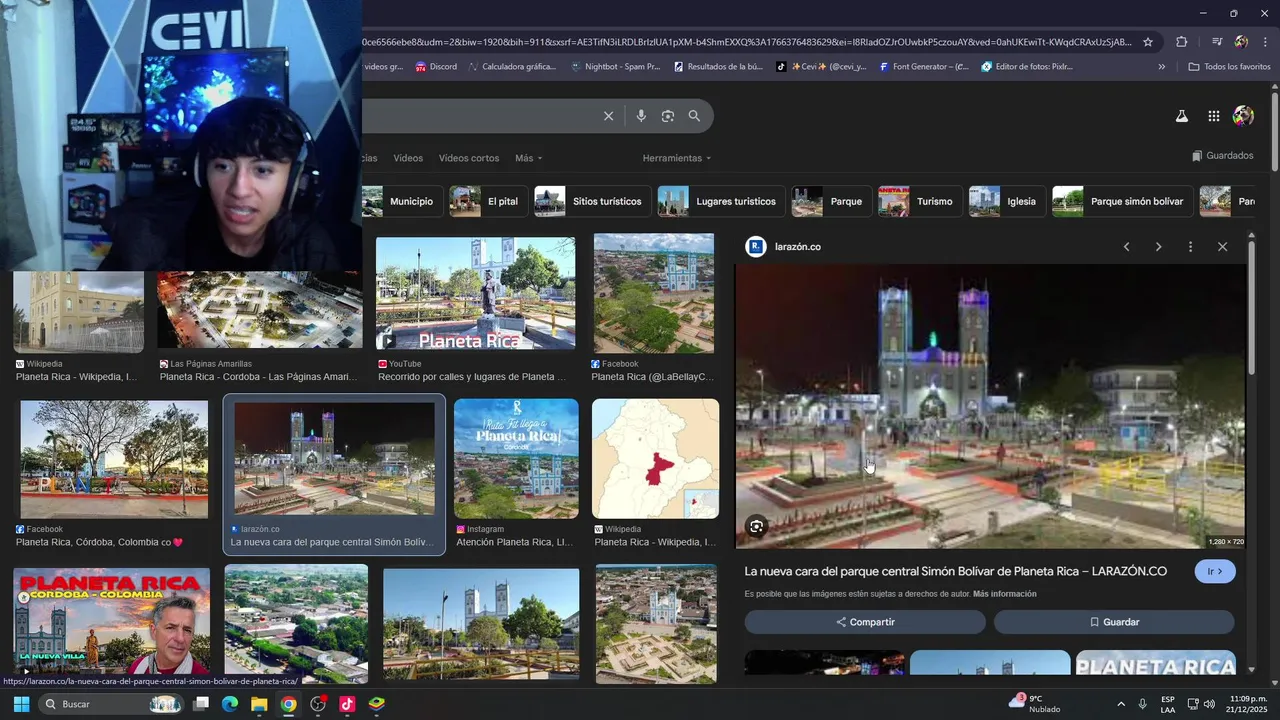This screenshot has height=720, width=1280.
Task: Switch to the Videos cortos tab
Action: 469,158
